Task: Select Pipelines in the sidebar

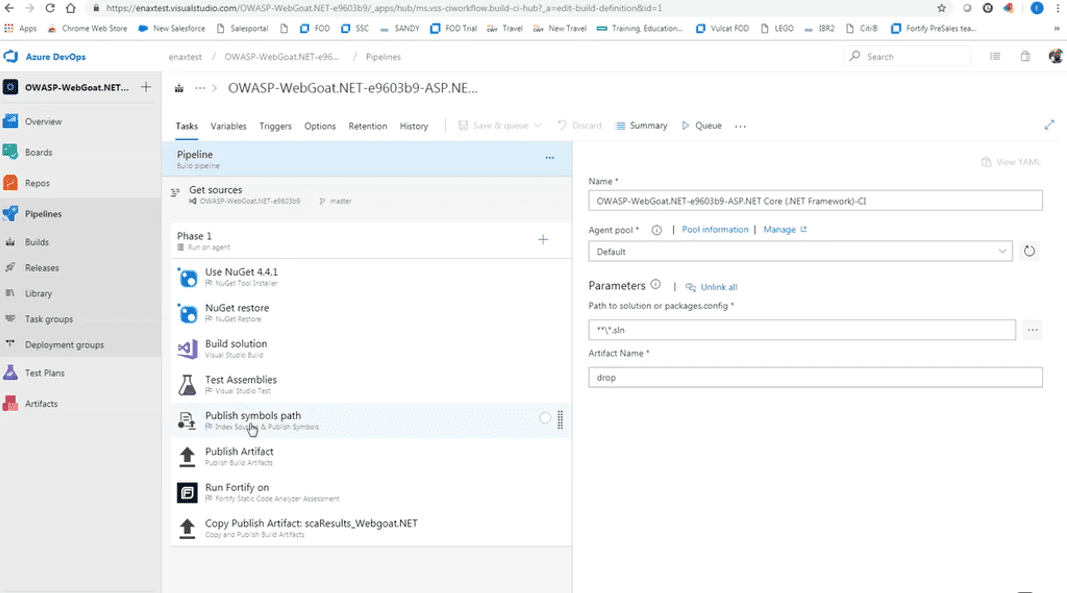Action: click(44, 213)
